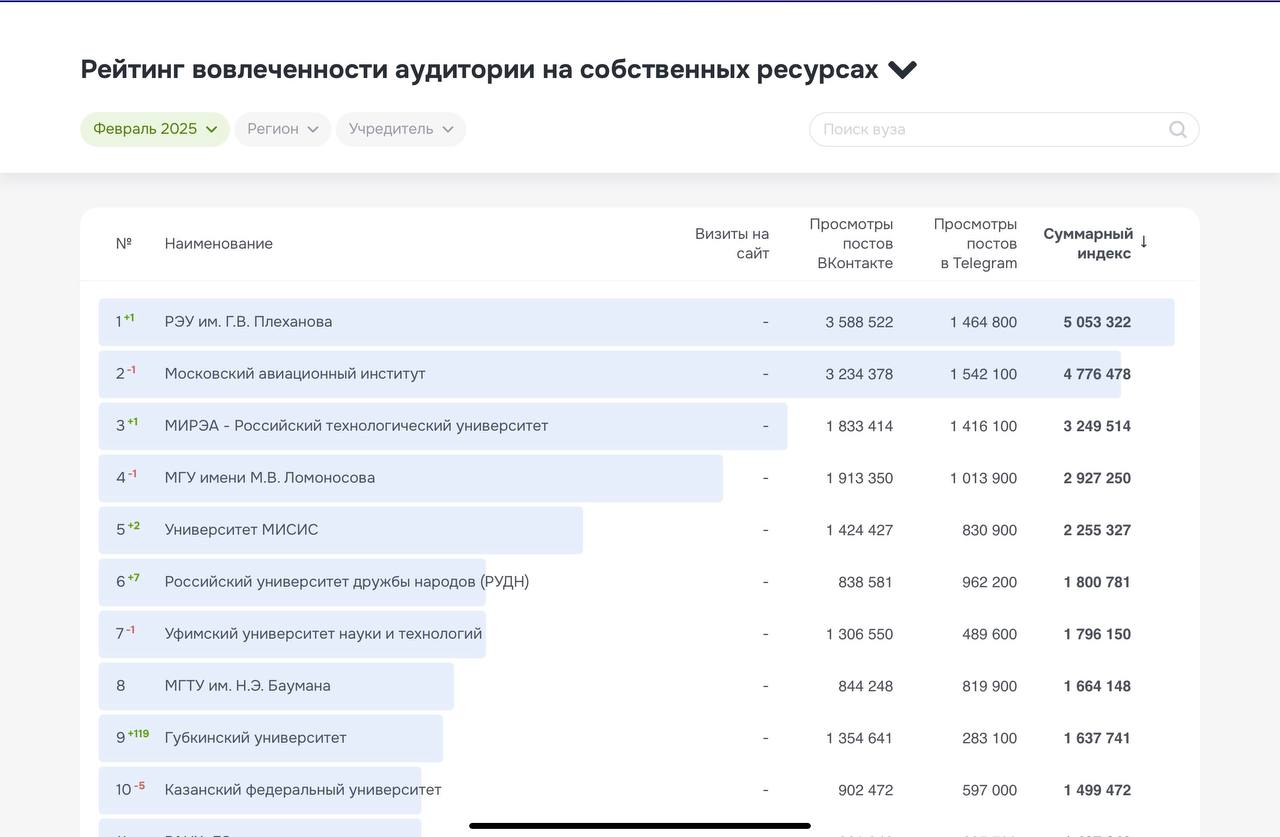Screen dimensions: 1280x837
Task: Click total index value 1 637 741
Action: (x=1097, y=738)
